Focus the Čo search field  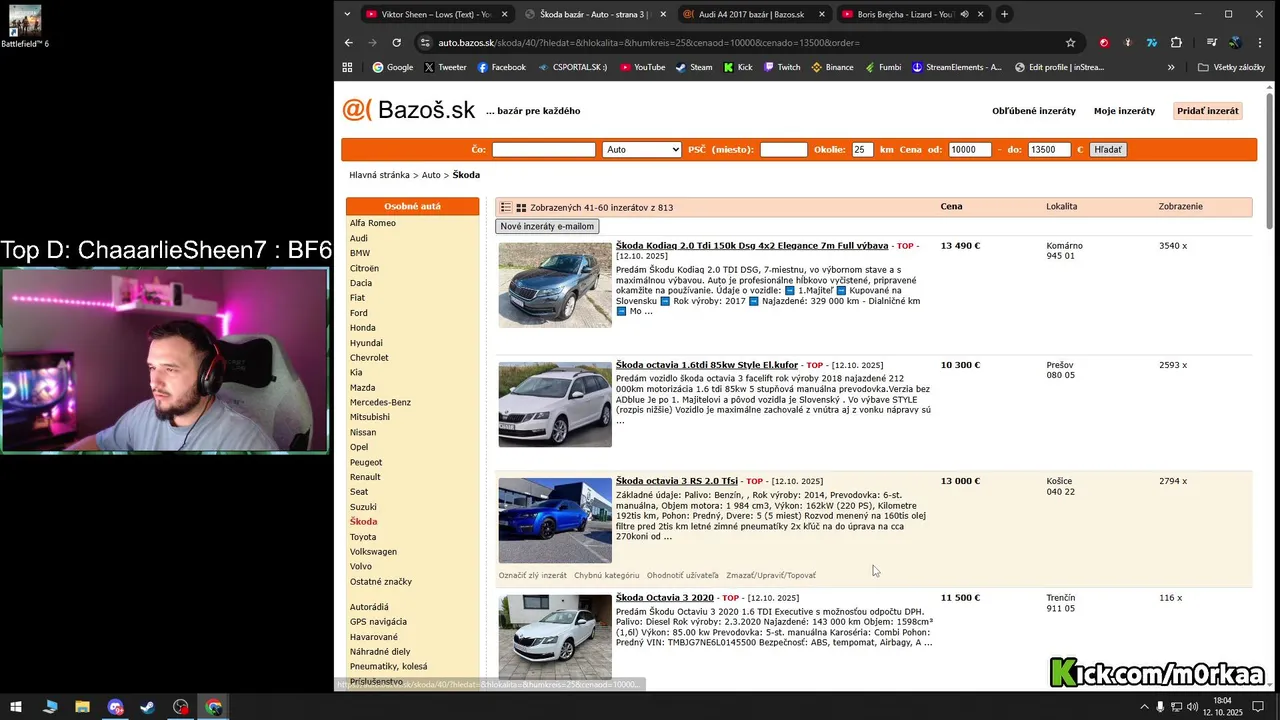click(544, 150)
